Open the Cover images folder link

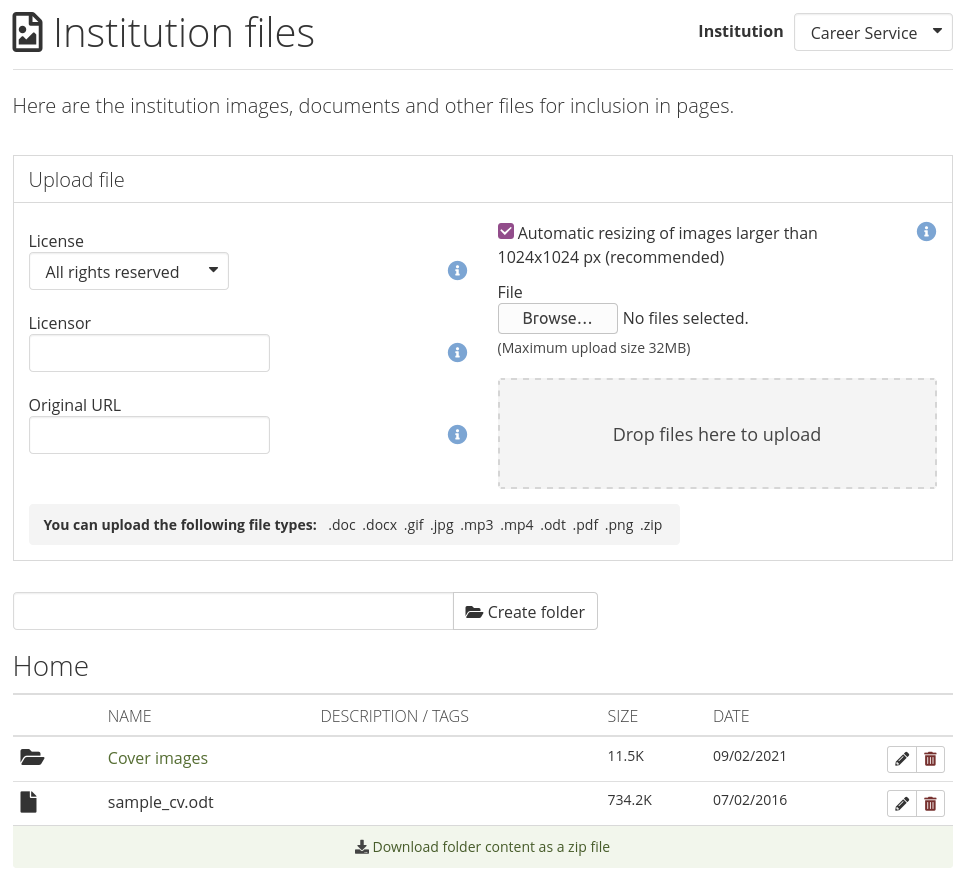pos(158,758)
